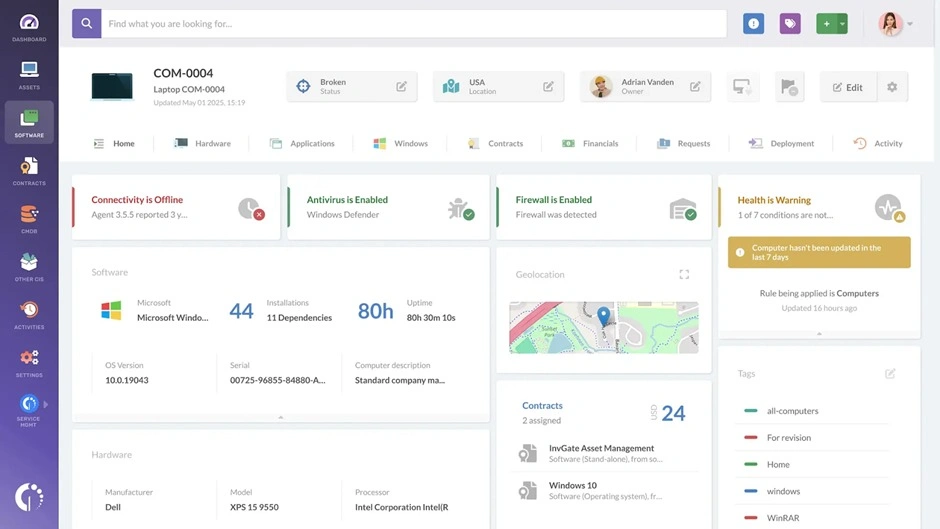Expand the Service Mgmt sidebar arrow
The height and width of the screenshot is (529, 940).
pyautogui.click(x=45, y=404)
